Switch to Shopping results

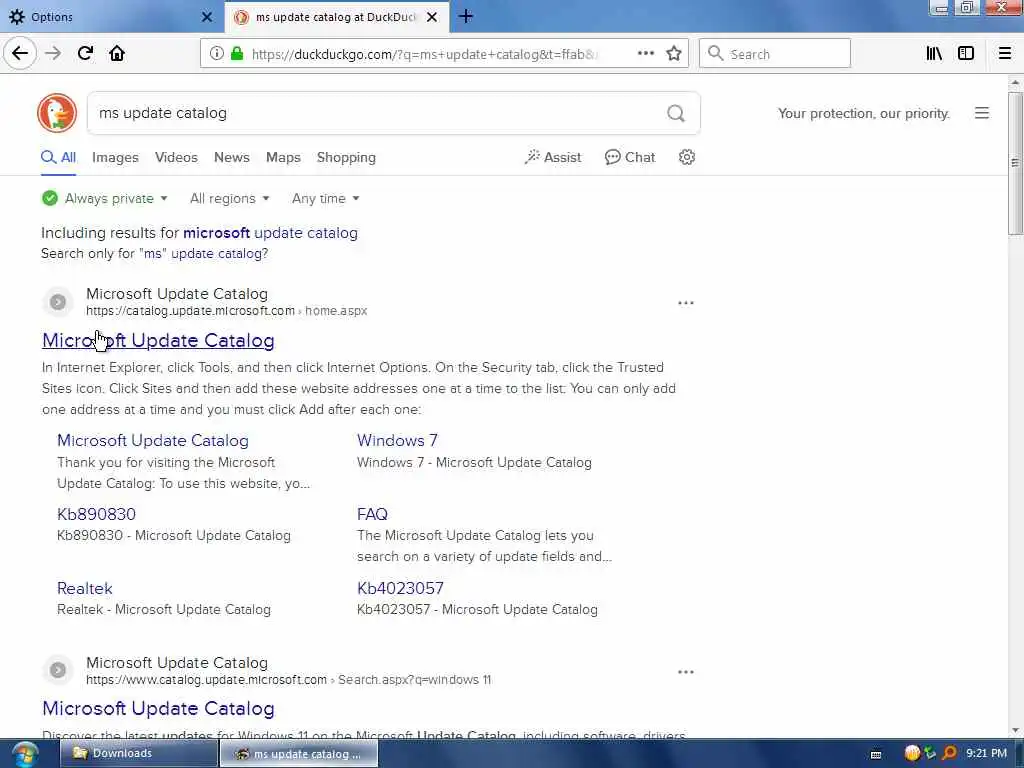(x=346, y=157)
